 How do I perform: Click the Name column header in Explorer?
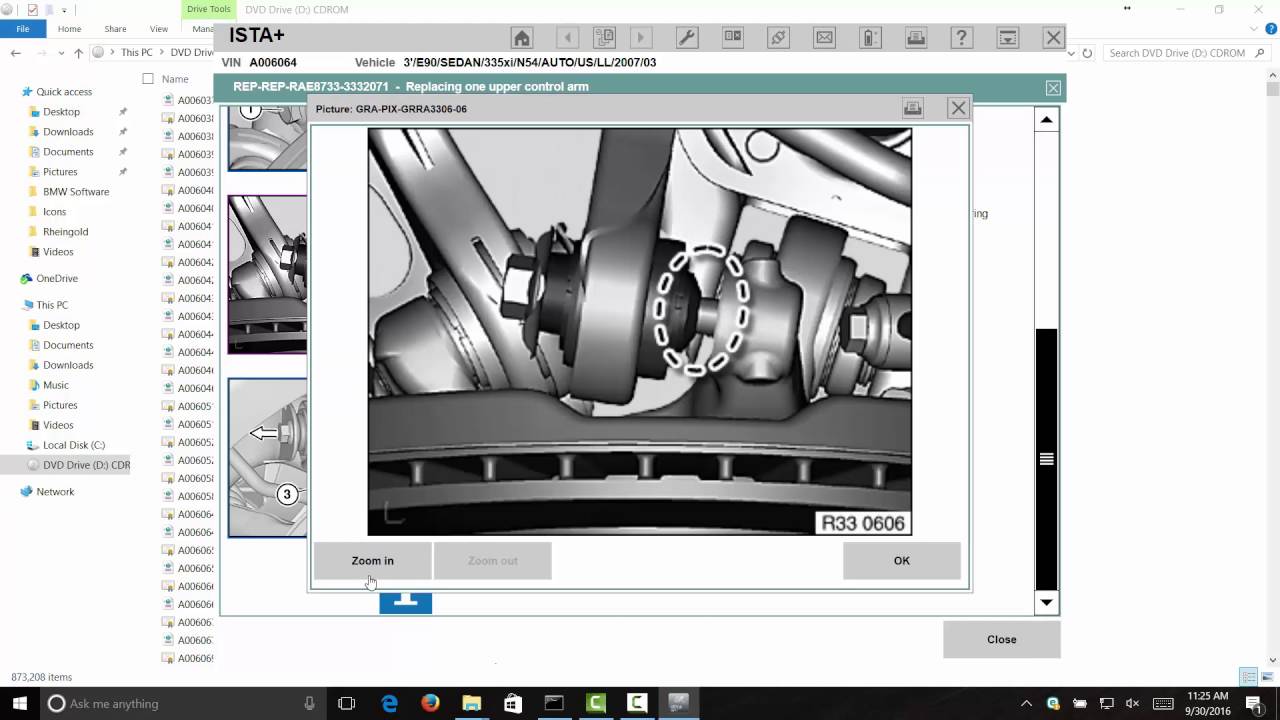(175, 79)
